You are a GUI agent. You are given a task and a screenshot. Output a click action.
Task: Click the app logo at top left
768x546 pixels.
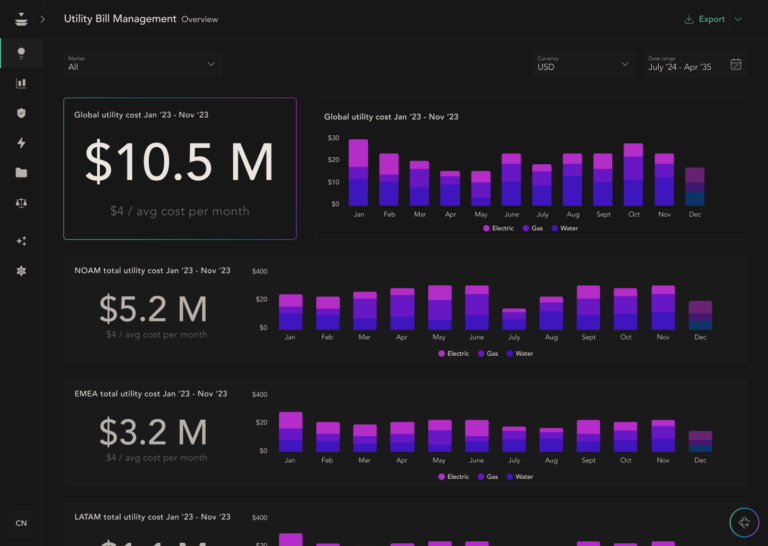(21, 19)
